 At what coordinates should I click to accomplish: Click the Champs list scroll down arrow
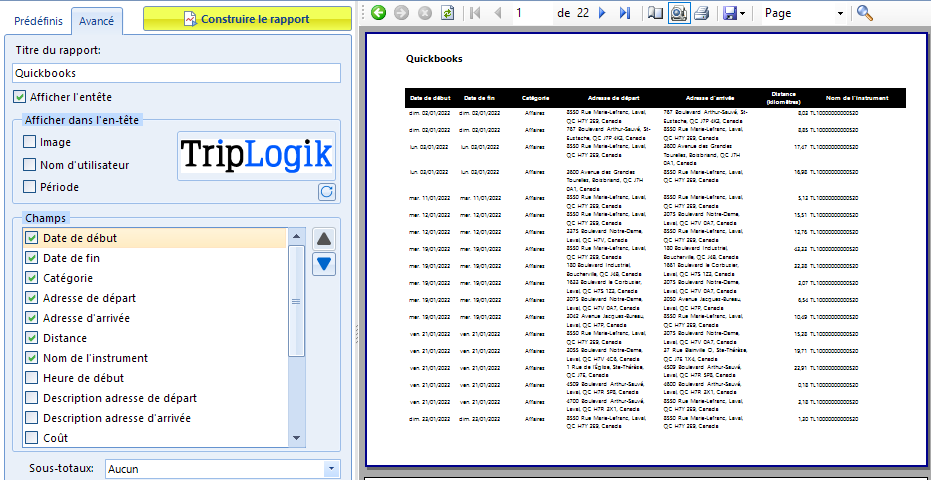(296, 438)
